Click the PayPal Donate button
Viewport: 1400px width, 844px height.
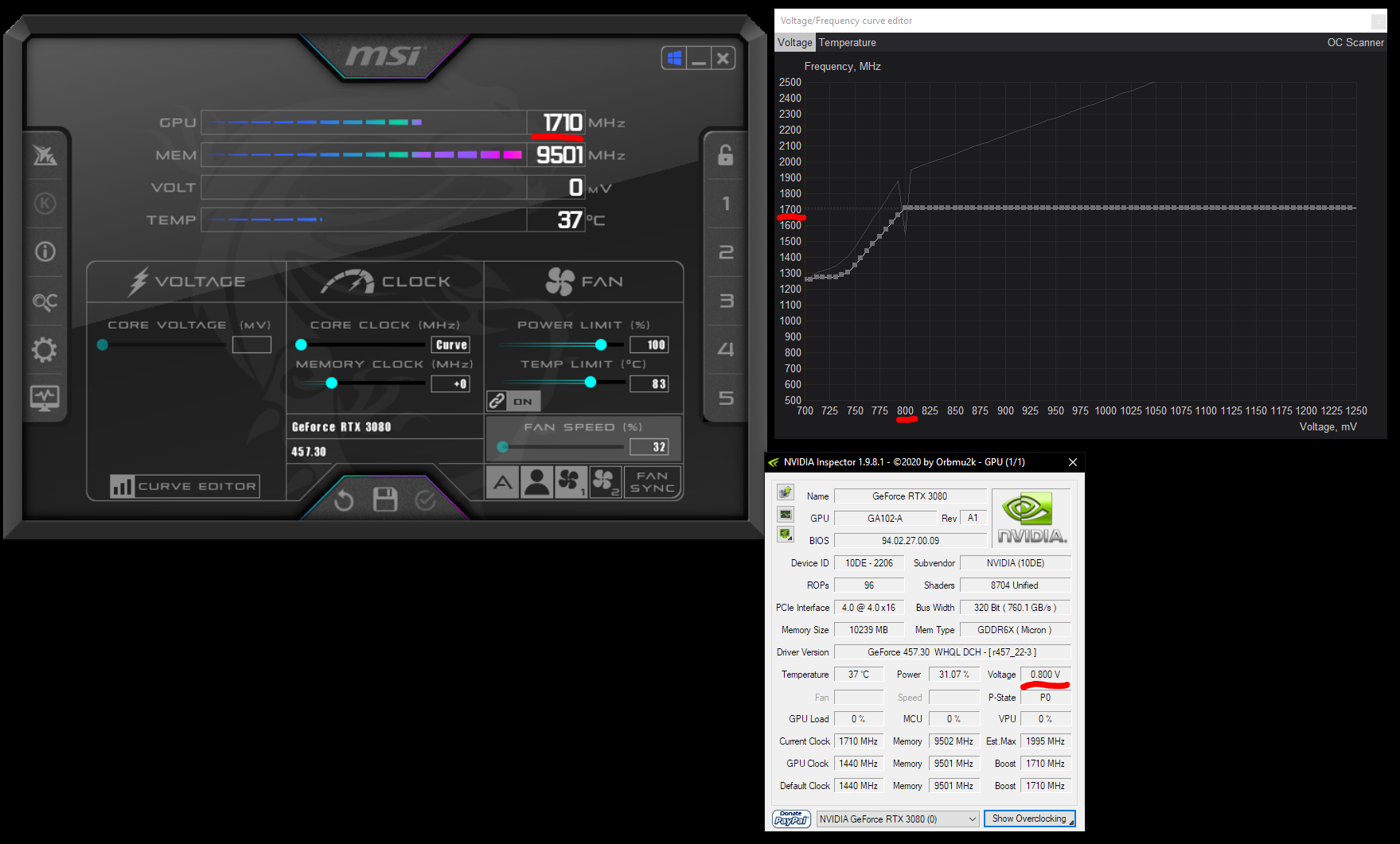[791, 819]
